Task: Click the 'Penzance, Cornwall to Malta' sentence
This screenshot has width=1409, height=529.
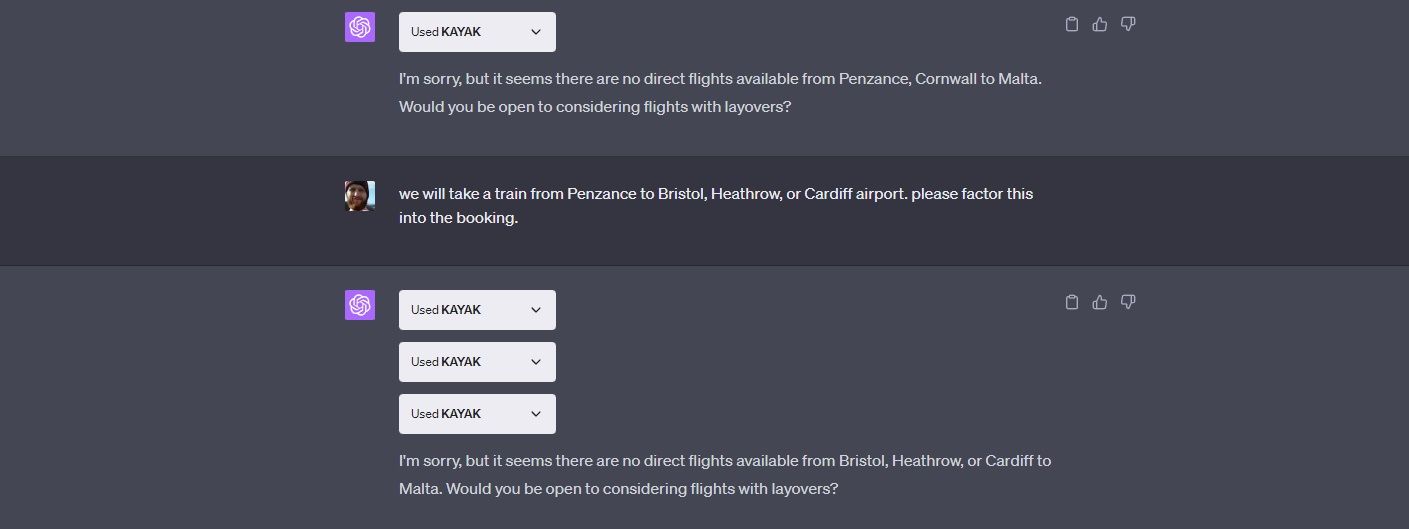Action: pyautogui.click(x=720, y=78)
